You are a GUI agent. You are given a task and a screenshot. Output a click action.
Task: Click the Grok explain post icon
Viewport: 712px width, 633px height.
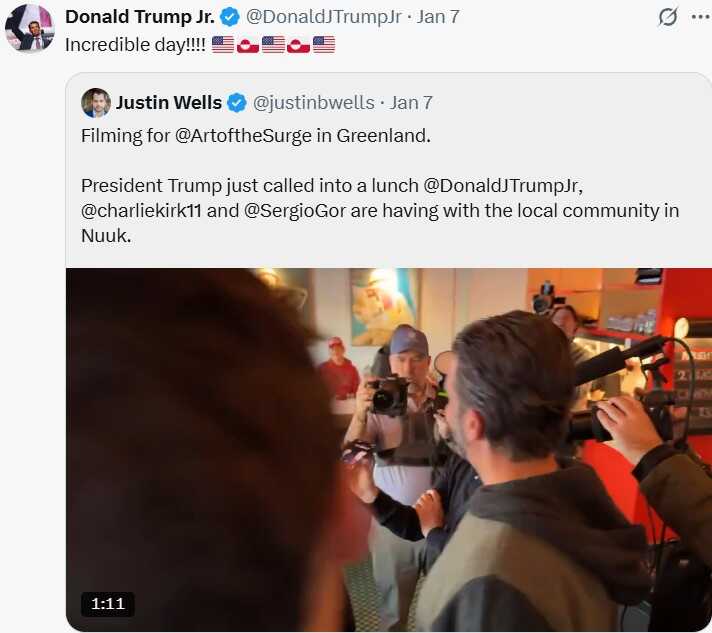pos(668,17)
